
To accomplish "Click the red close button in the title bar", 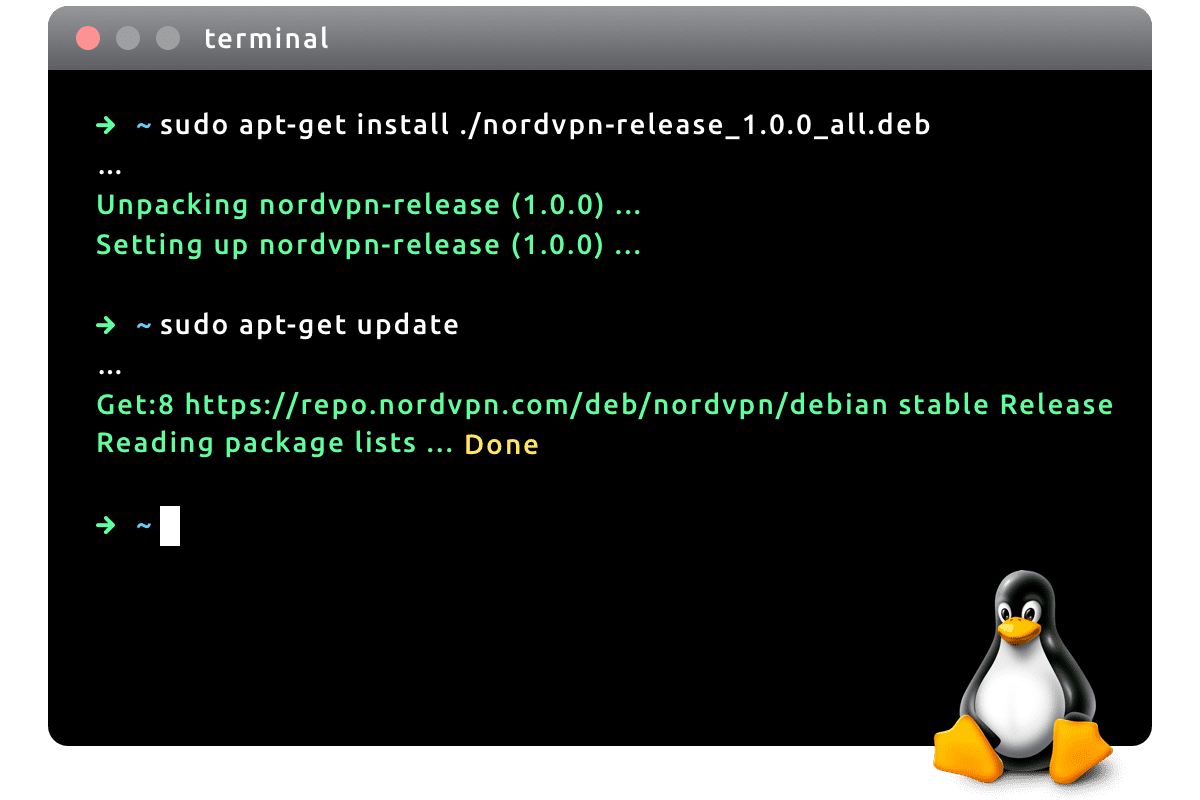I will point(88,39).
